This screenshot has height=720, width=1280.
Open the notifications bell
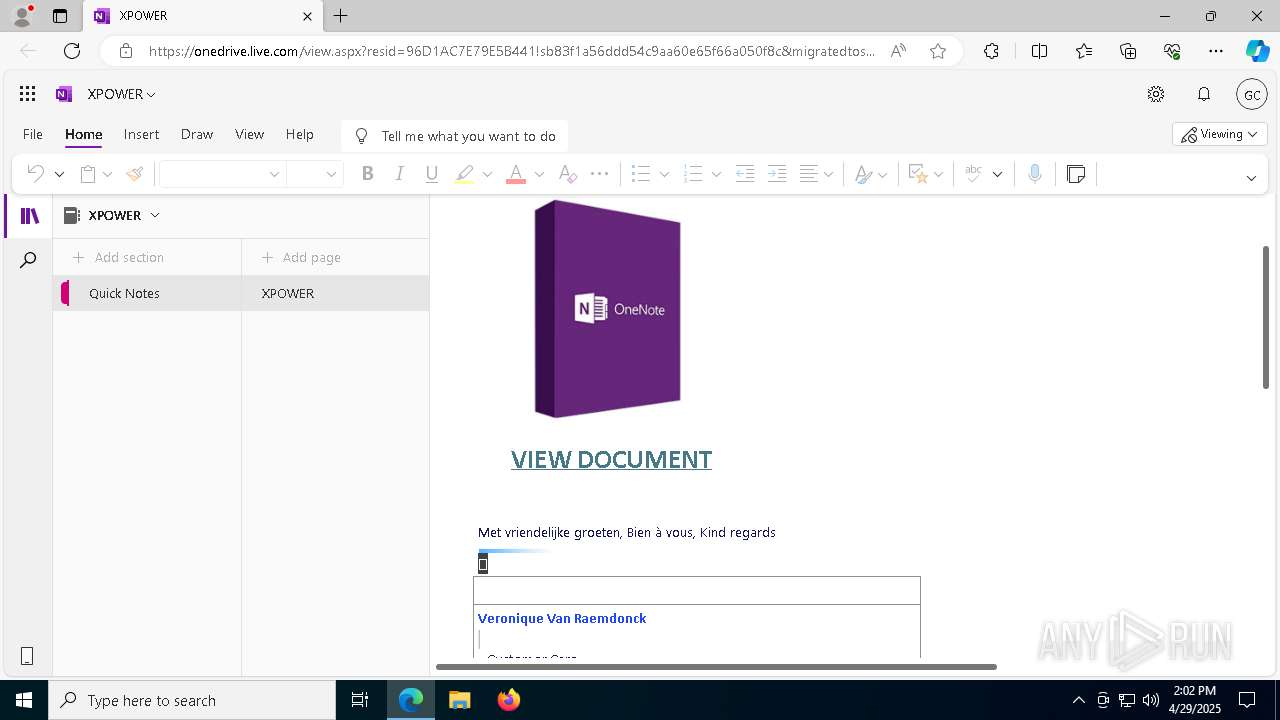point(1204,94)
